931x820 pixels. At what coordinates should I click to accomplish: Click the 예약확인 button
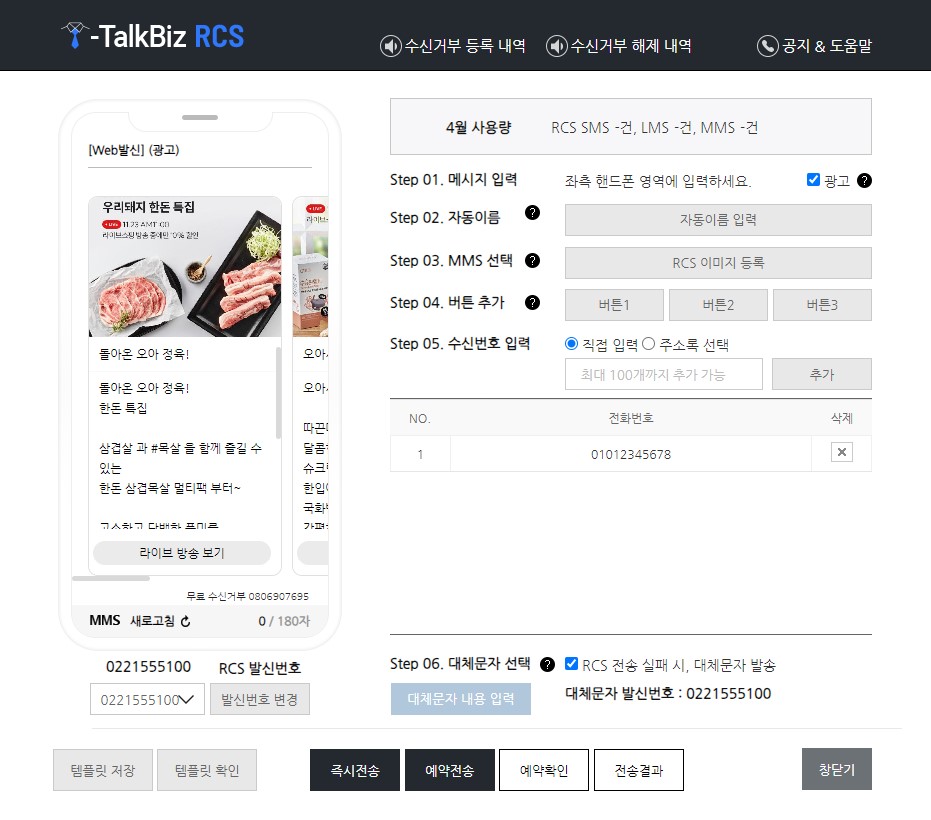click(543, 769)
